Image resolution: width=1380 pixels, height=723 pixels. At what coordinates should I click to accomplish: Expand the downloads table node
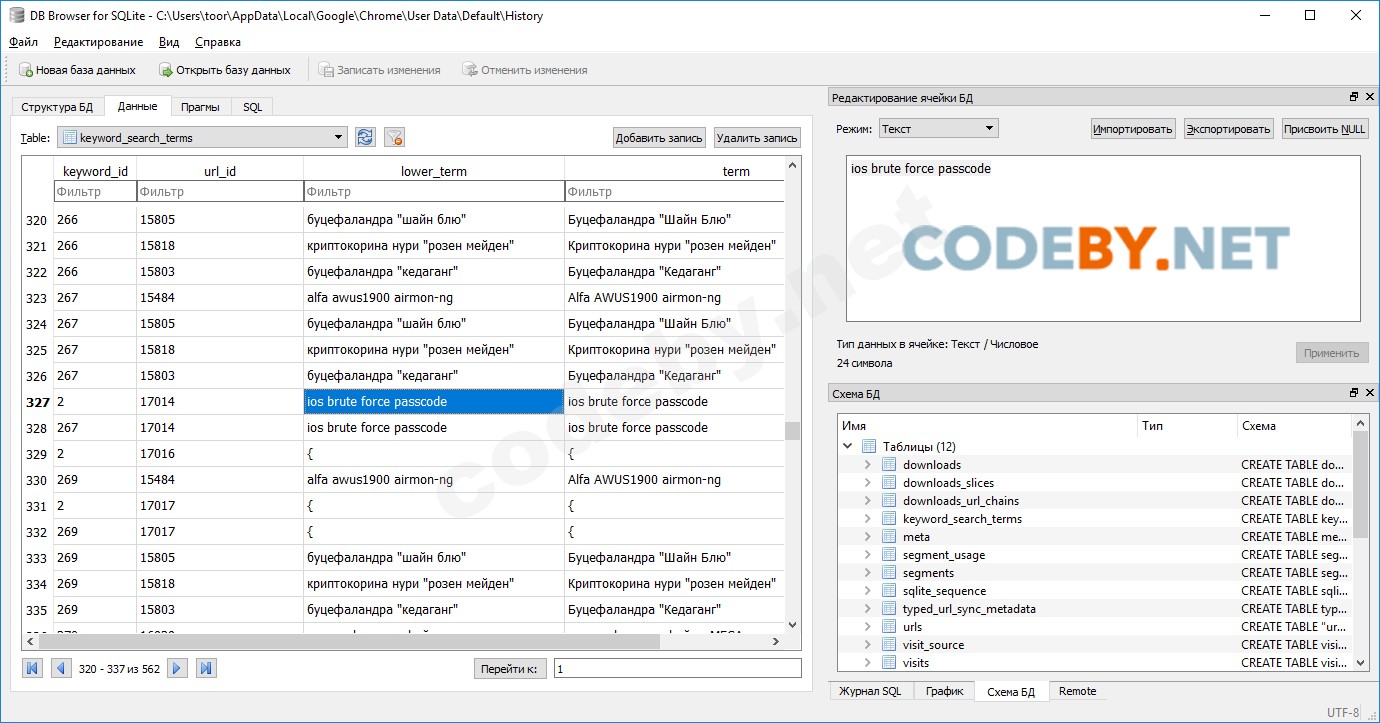point(868,465)
